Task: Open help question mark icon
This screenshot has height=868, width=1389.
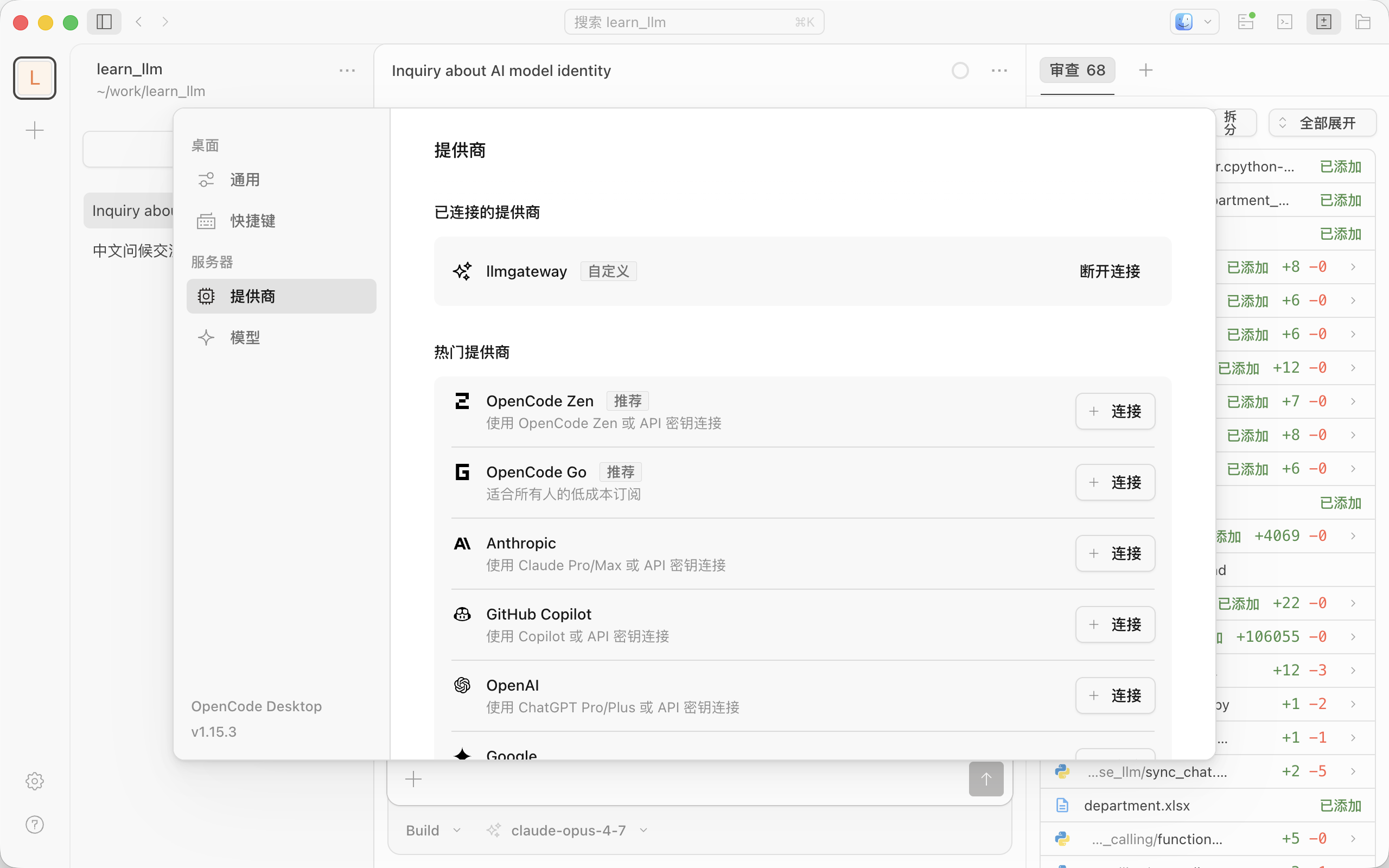Action: pyautogui.click(x=34, y=825)
